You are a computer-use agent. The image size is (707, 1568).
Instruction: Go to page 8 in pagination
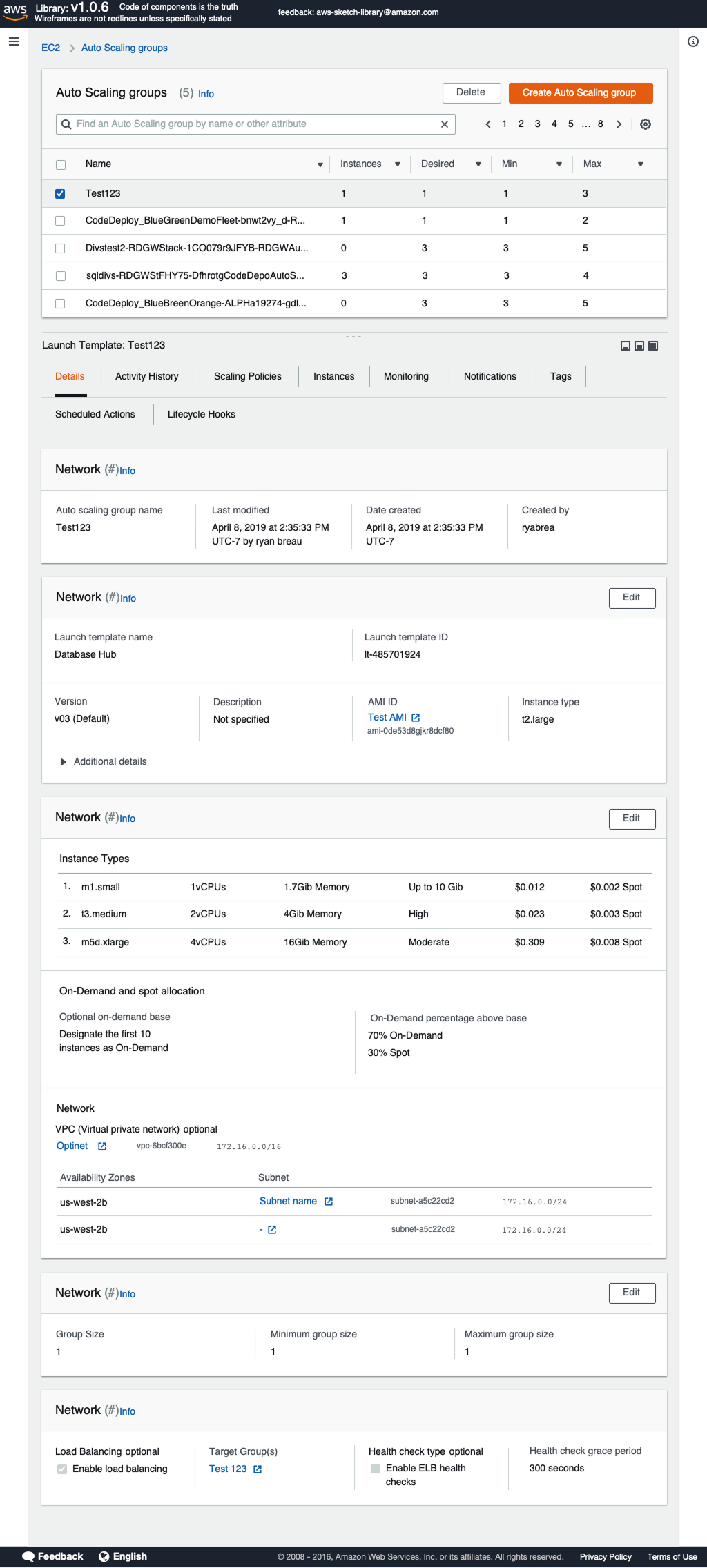pos(601,124)
